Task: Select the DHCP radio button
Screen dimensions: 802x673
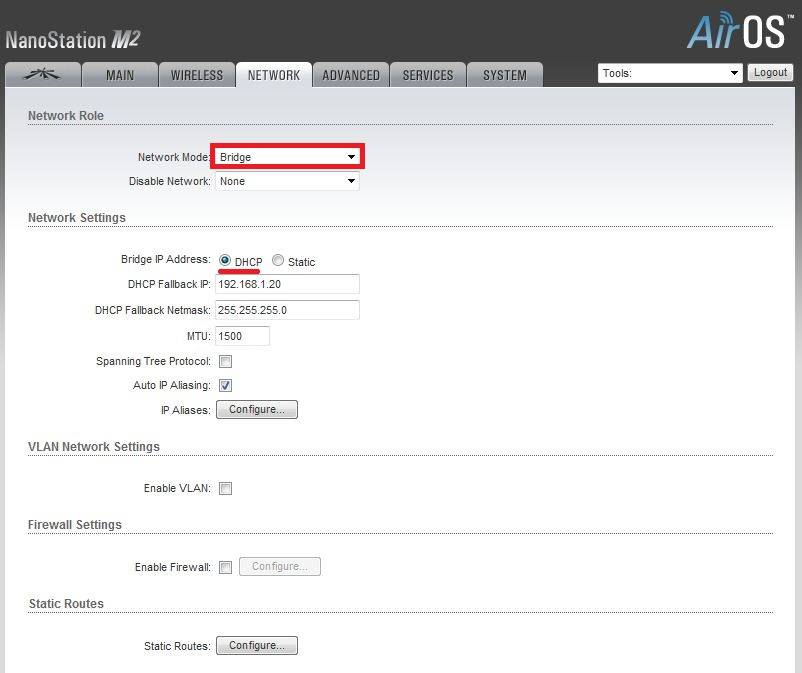Action: pyautogui.click(x=225, y=260)
